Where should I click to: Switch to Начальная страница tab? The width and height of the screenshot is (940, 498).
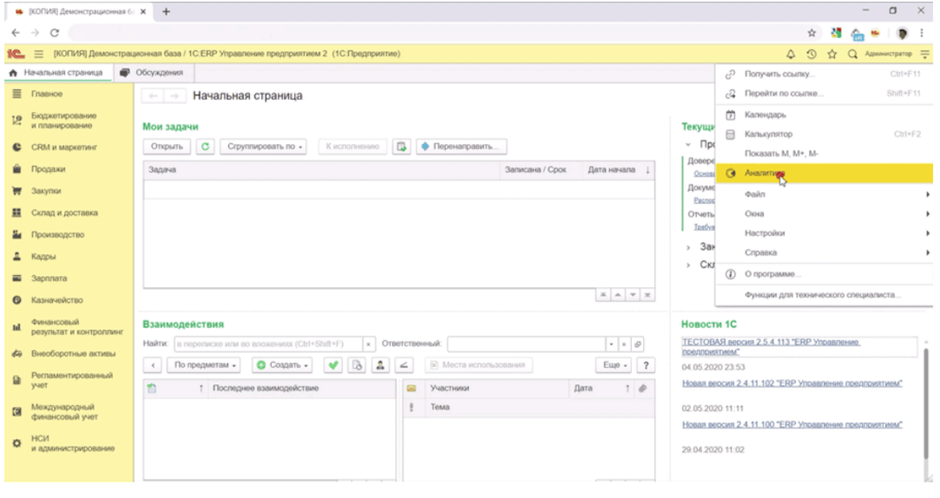point(57,73)
